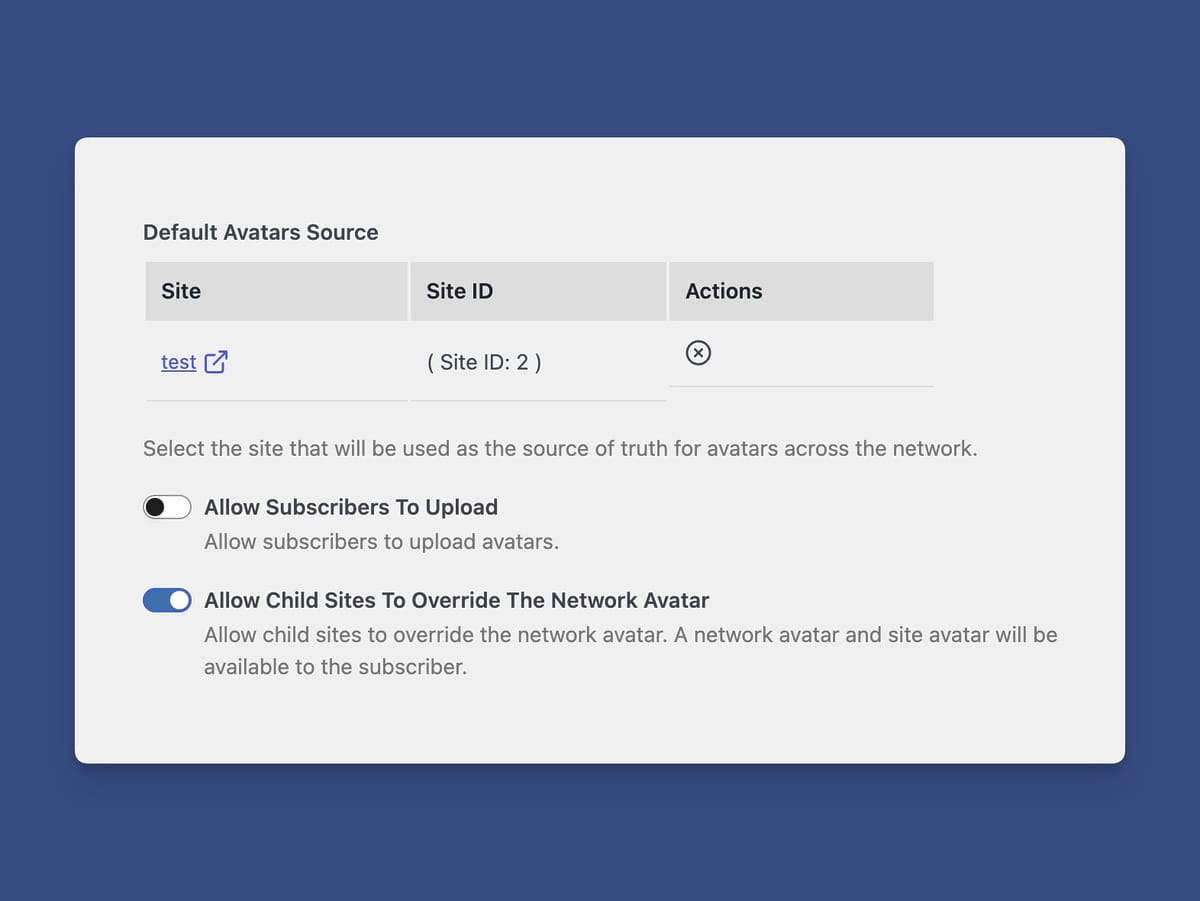Open the test site link
The image size is (1200, 901).
pyautogui.click(x=178, y=362)
